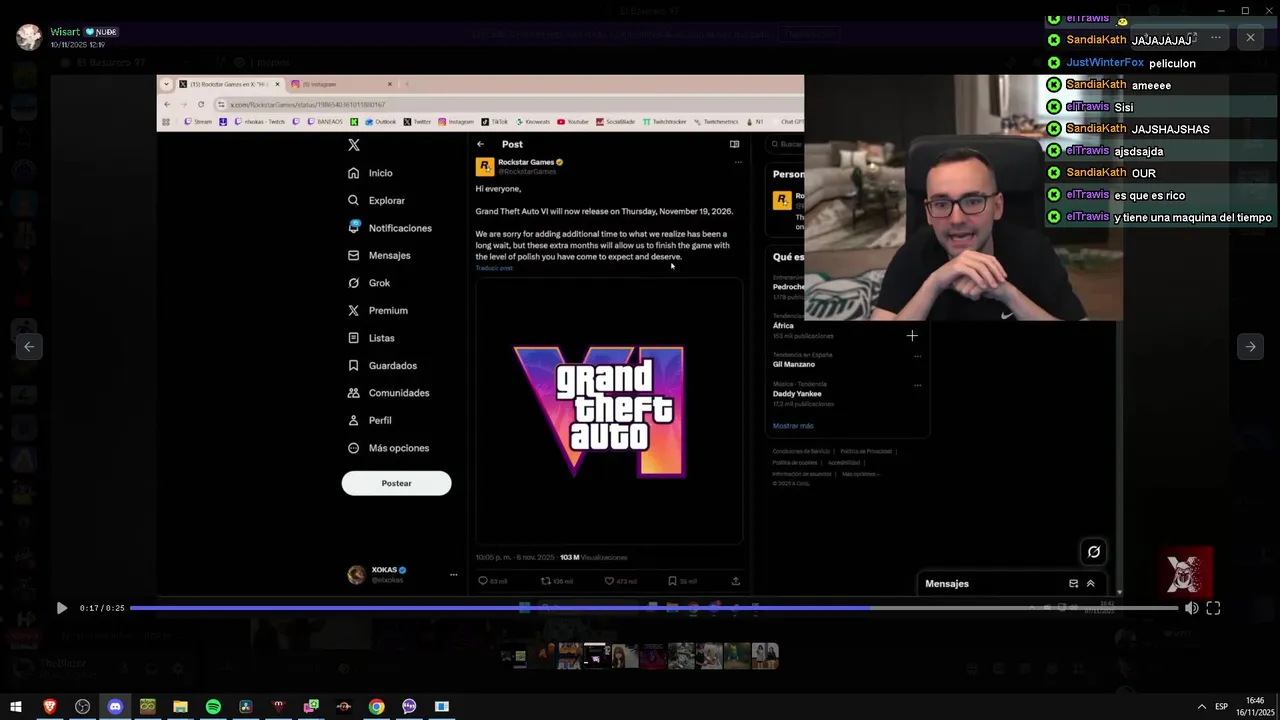This screenshot has width=1280, height=720.
Task: Click the XOKAS account at sidebar bottom
Action: pos(401,574)
